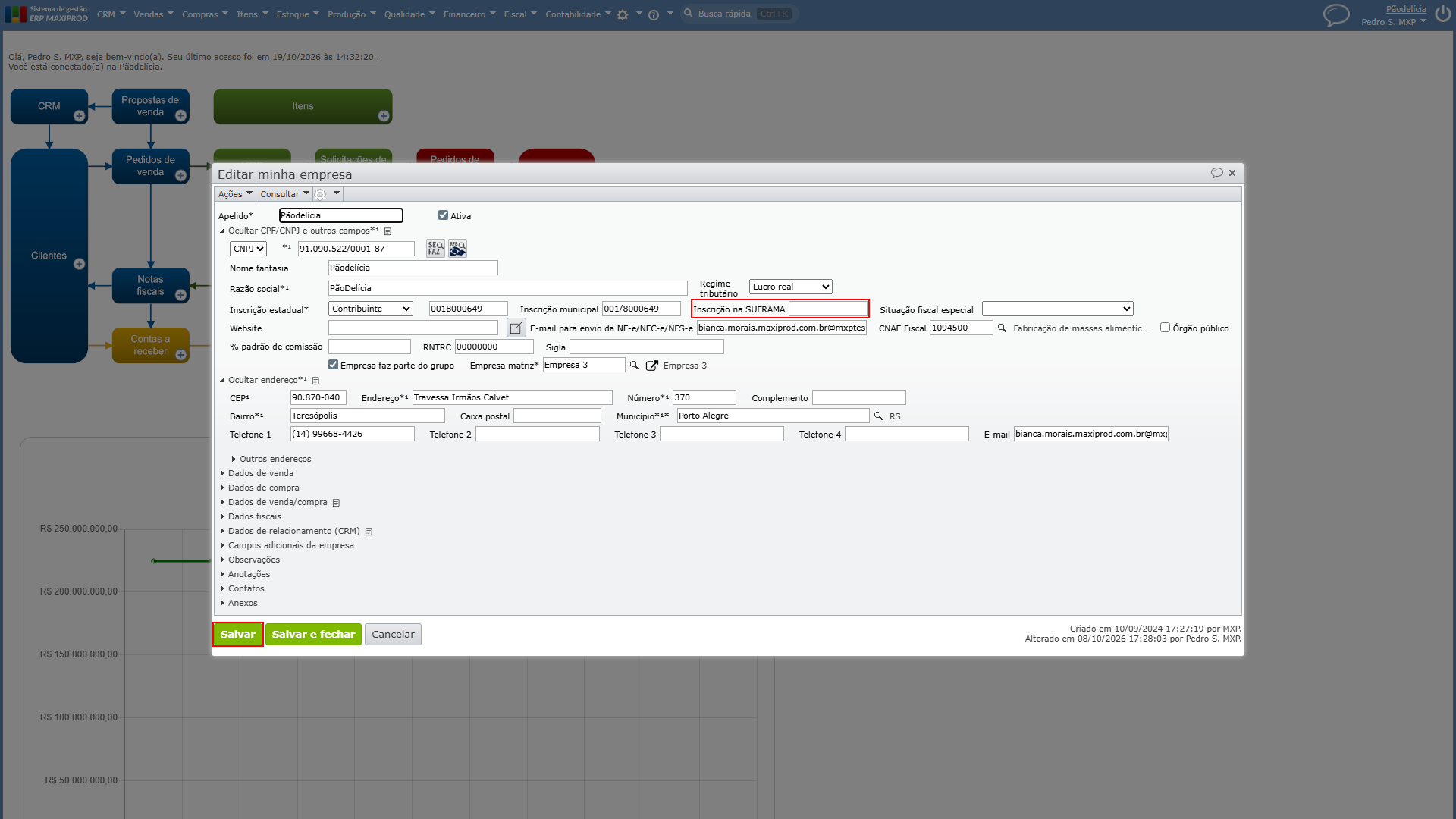Viewport: 1456px width, 819px height.
Task: Click the SEFAZ CNPJ lookup icon
Action: pyautogui.click(x=435, y=249)
